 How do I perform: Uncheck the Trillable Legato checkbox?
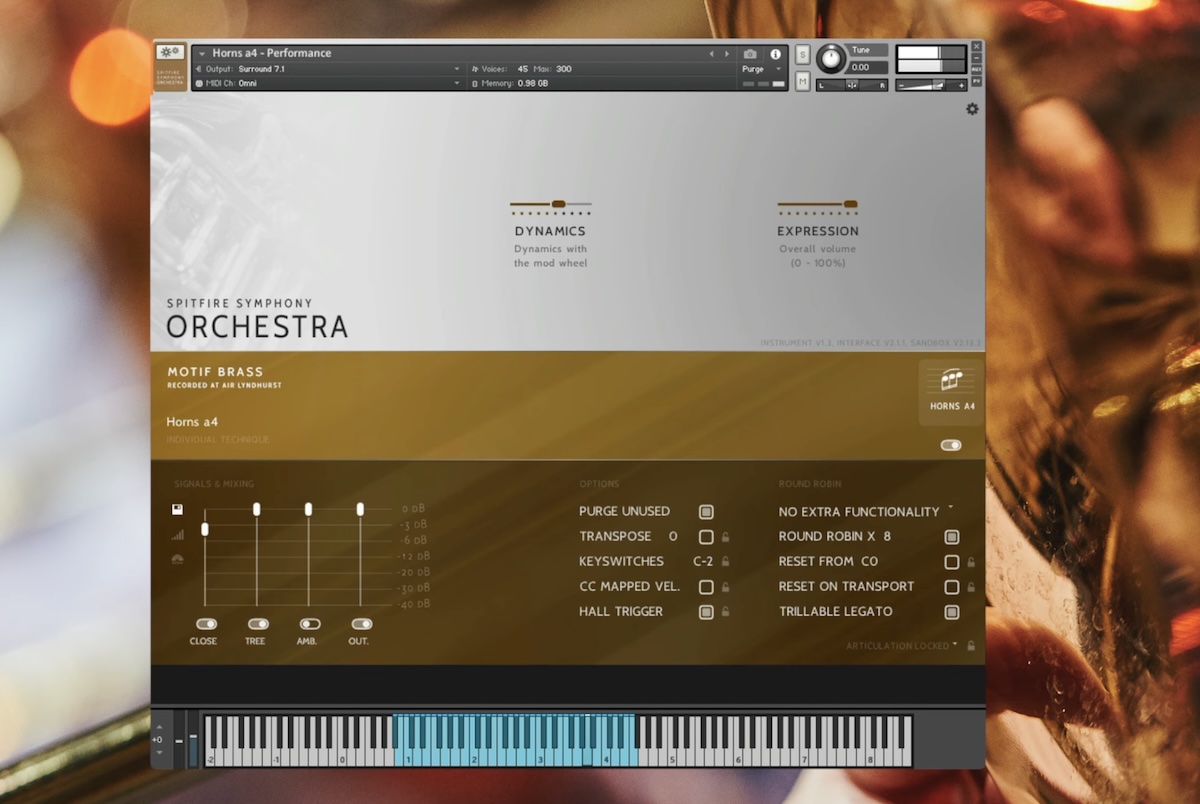click(x=952, y=612)
